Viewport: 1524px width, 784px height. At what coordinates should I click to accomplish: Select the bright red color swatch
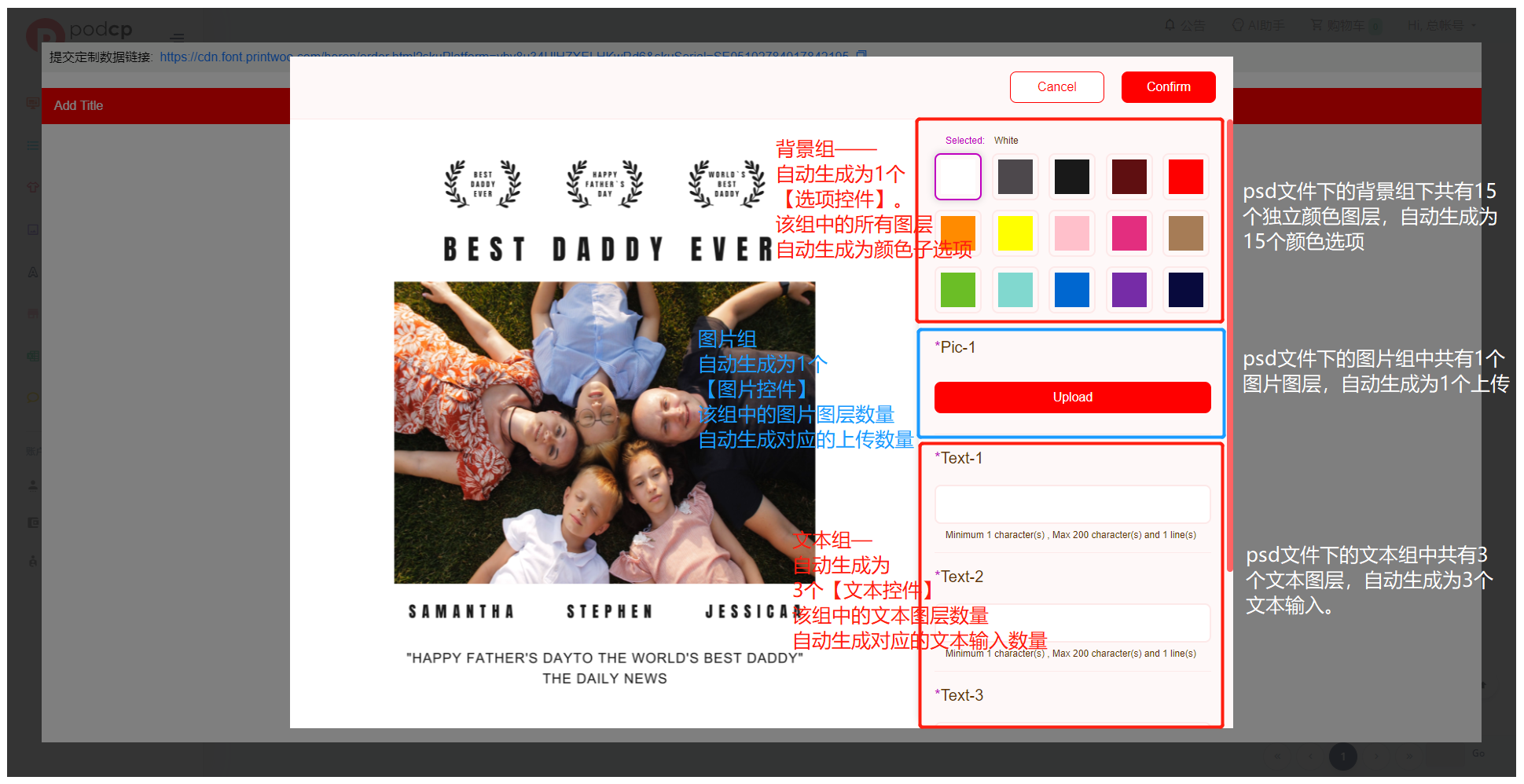[1186, 177]
